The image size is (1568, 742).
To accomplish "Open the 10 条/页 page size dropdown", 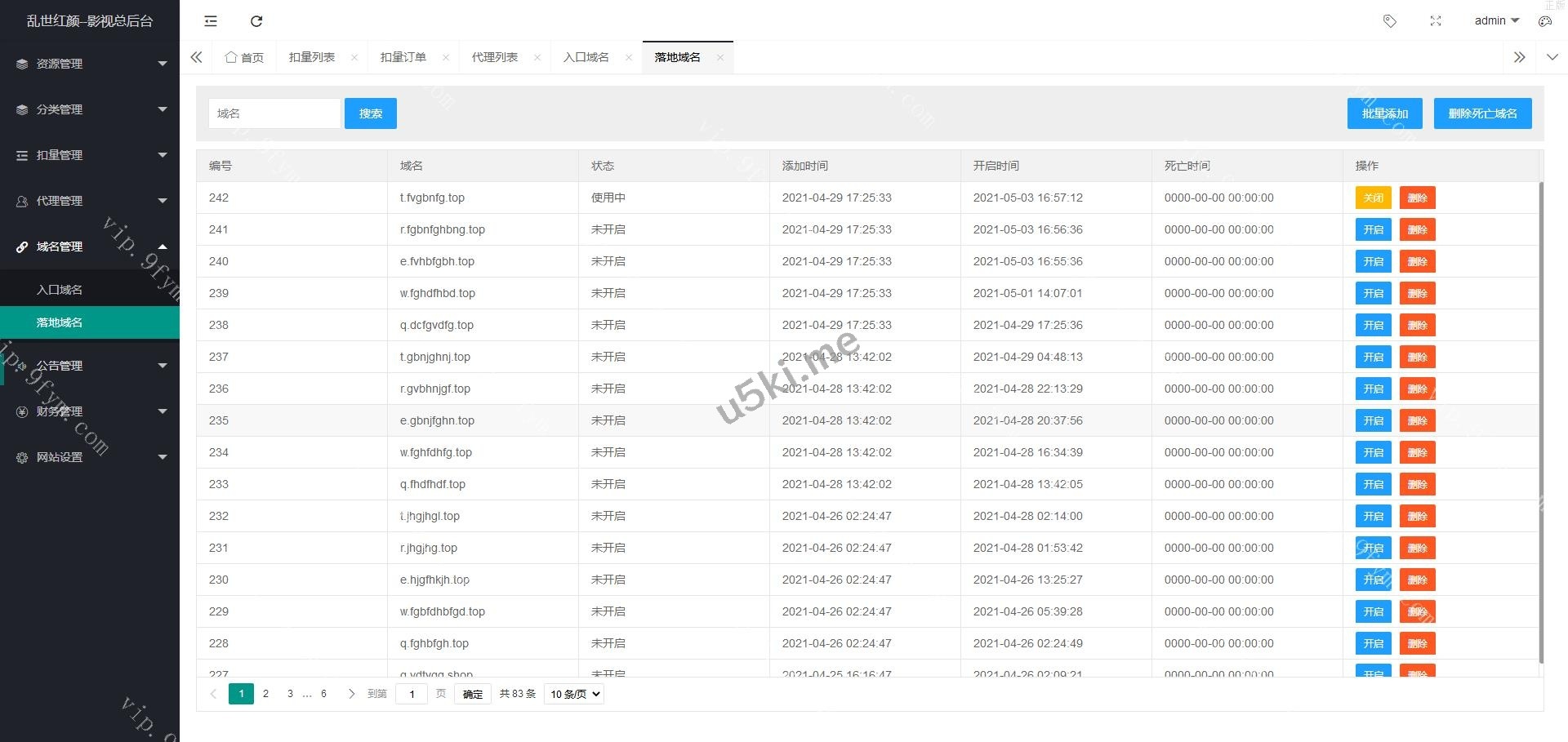I will point(574,694).
